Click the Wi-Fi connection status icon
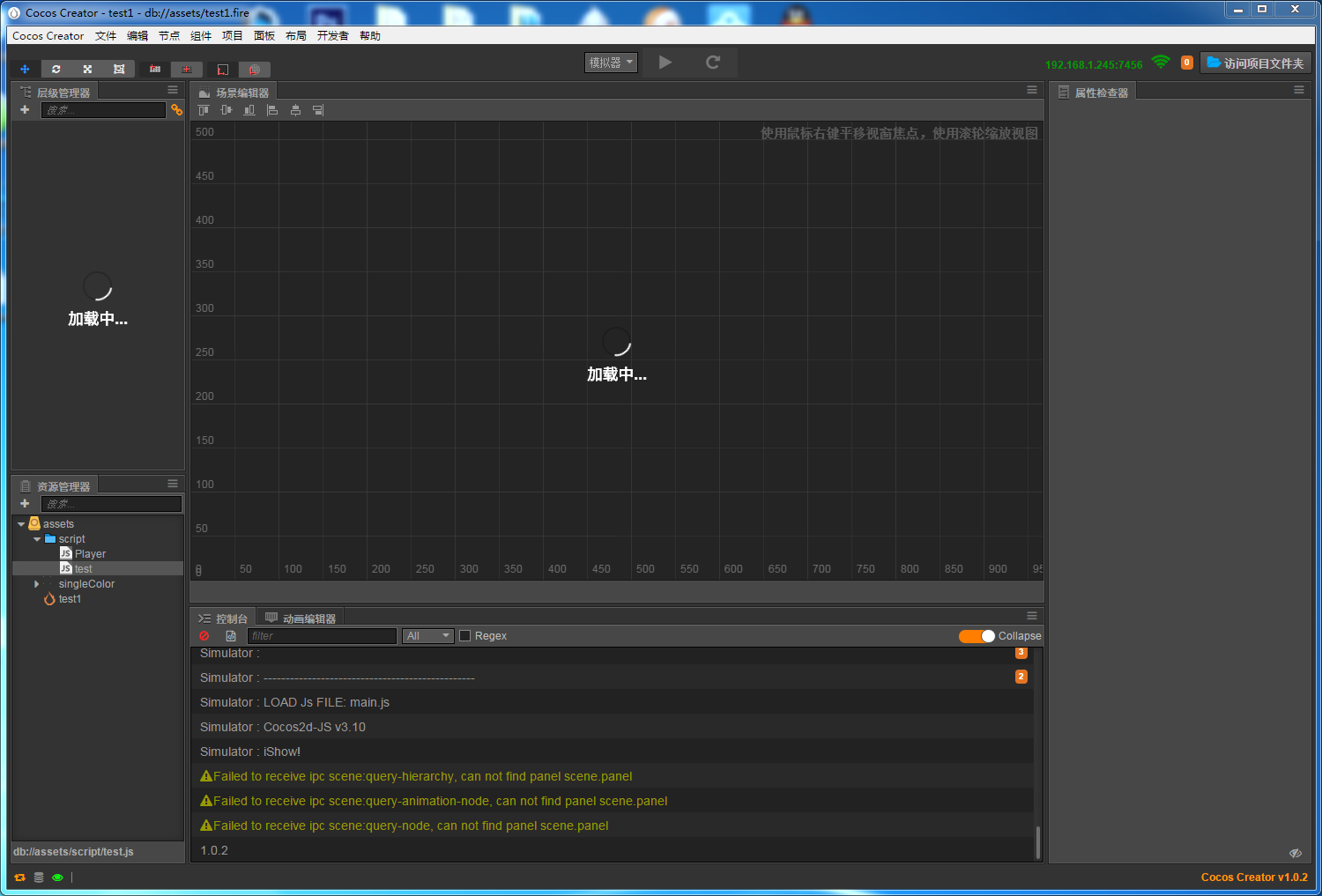The image size is (1322, 896). pyautogui.click(x=1161, y=63)
